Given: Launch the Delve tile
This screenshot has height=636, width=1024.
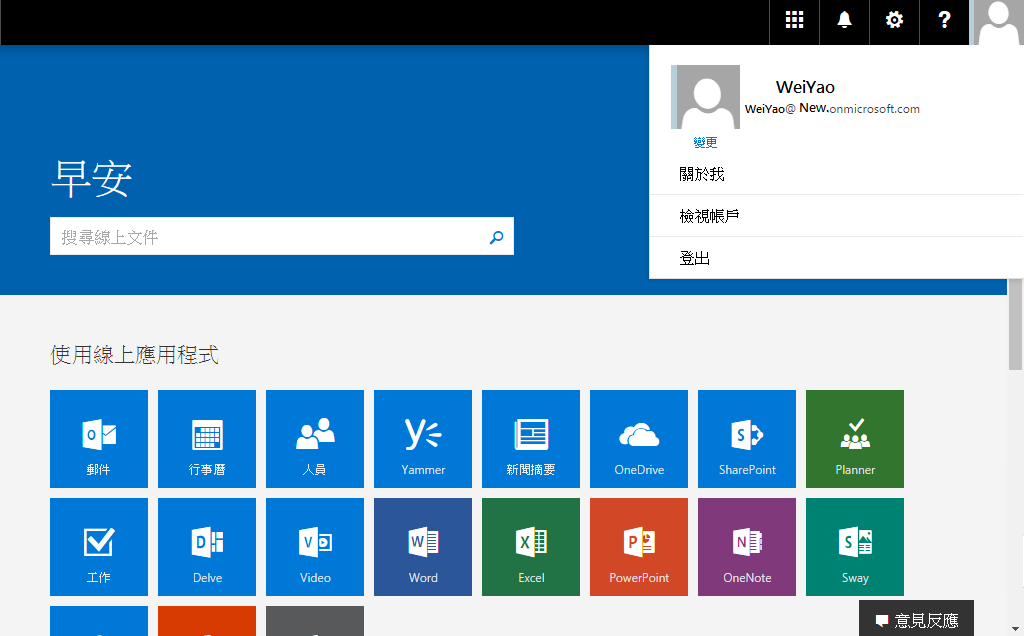Looking at the screenshot, I should click(x=207, y=547).
